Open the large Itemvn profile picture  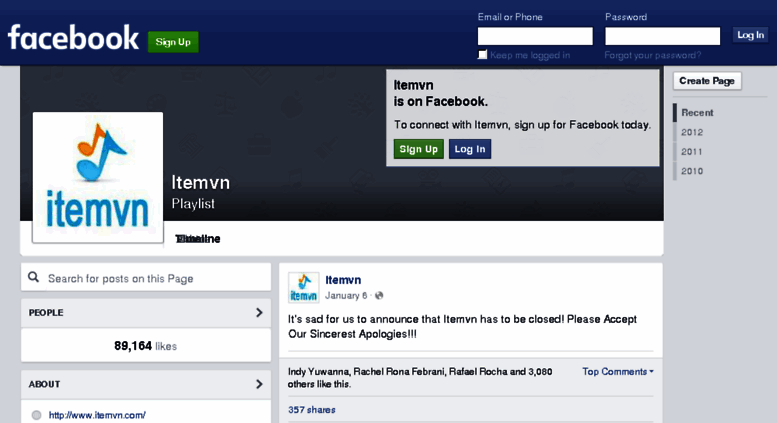tap(98, 177)
